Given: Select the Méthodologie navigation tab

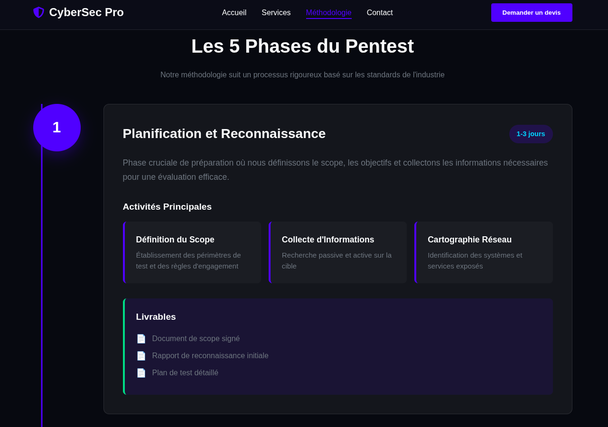Looking at the screenshot, I should (x=329, y=13).
